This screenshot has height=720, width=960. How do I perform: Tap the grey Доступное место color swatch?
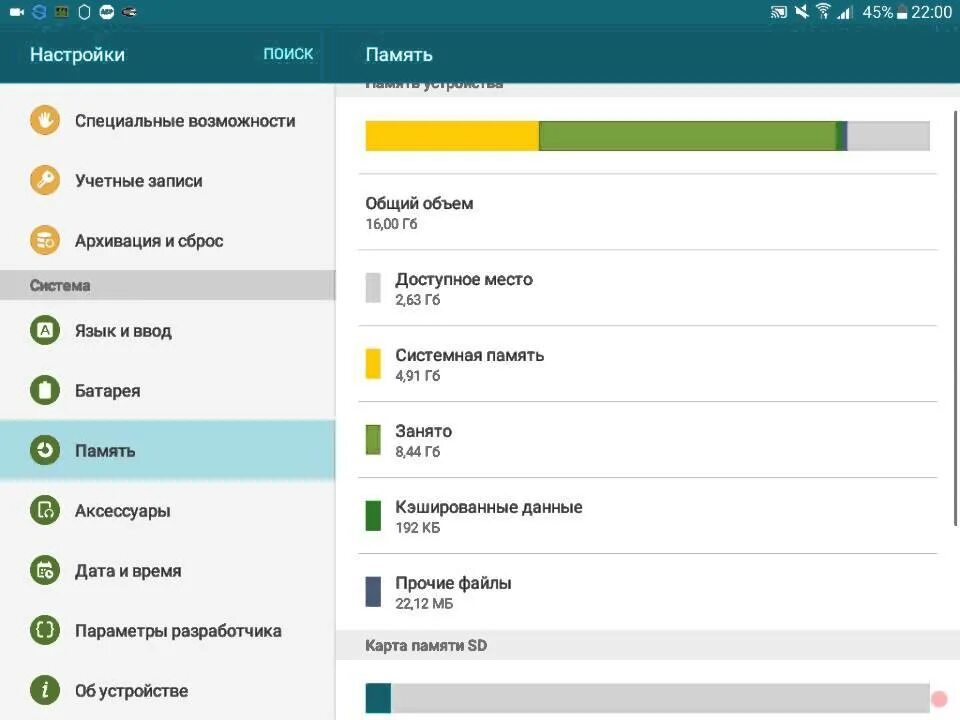click(x=373, y=288)
